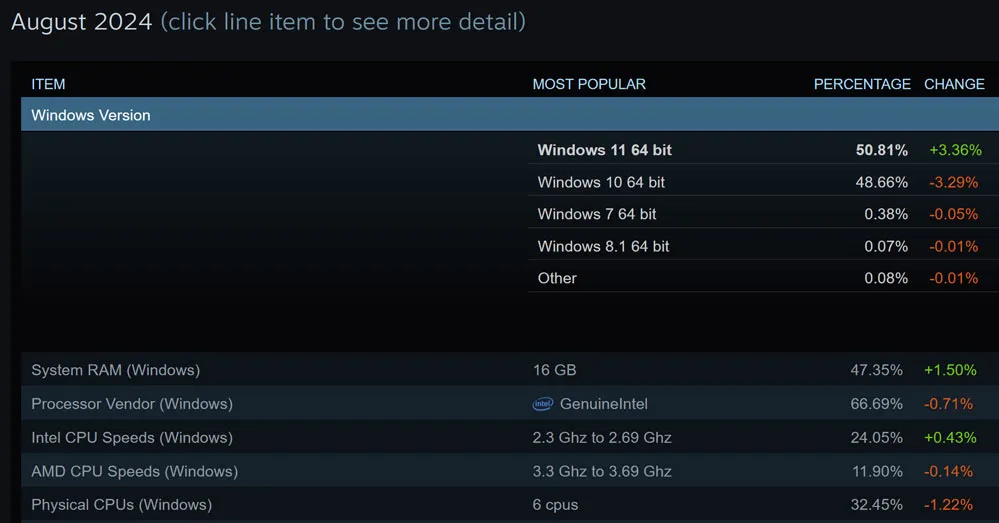The height and width of the screenshot is (523, 999).
Task: Click the 6 cpus most popular value
Action: [x=555, y=505]
